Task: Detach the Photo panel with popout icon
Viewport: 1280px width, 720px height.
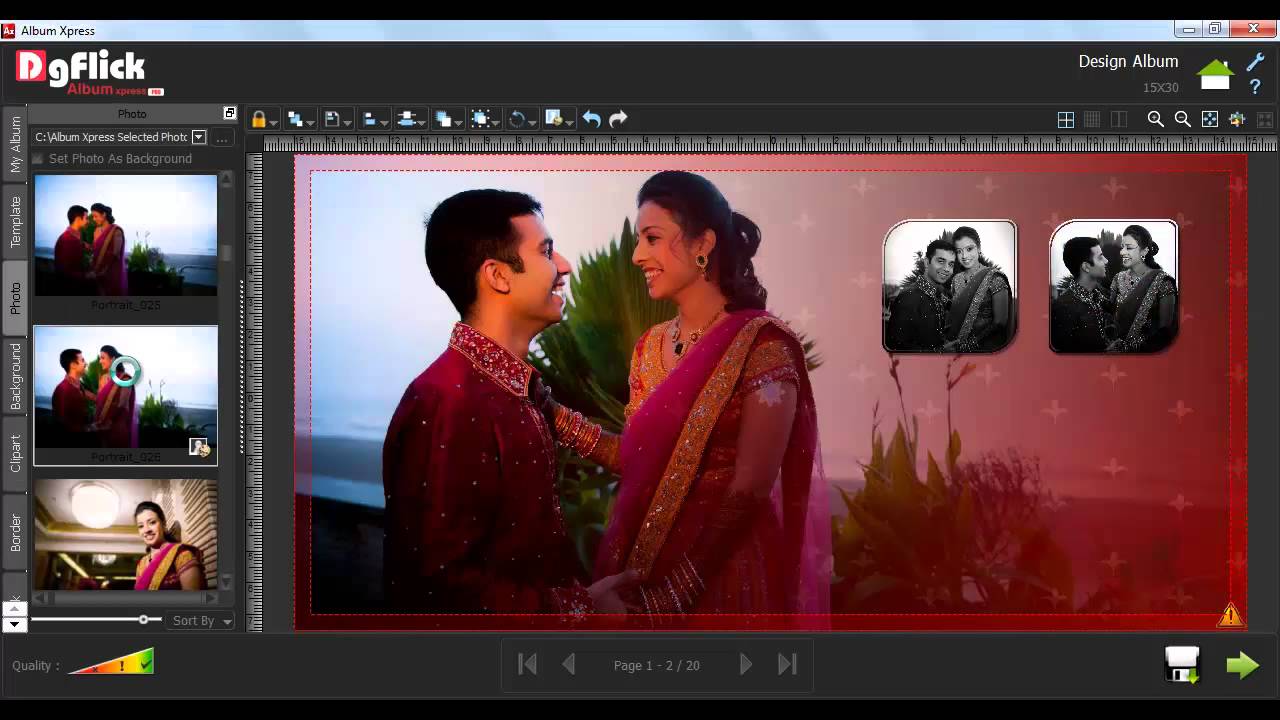Action: tap(229, 113)
